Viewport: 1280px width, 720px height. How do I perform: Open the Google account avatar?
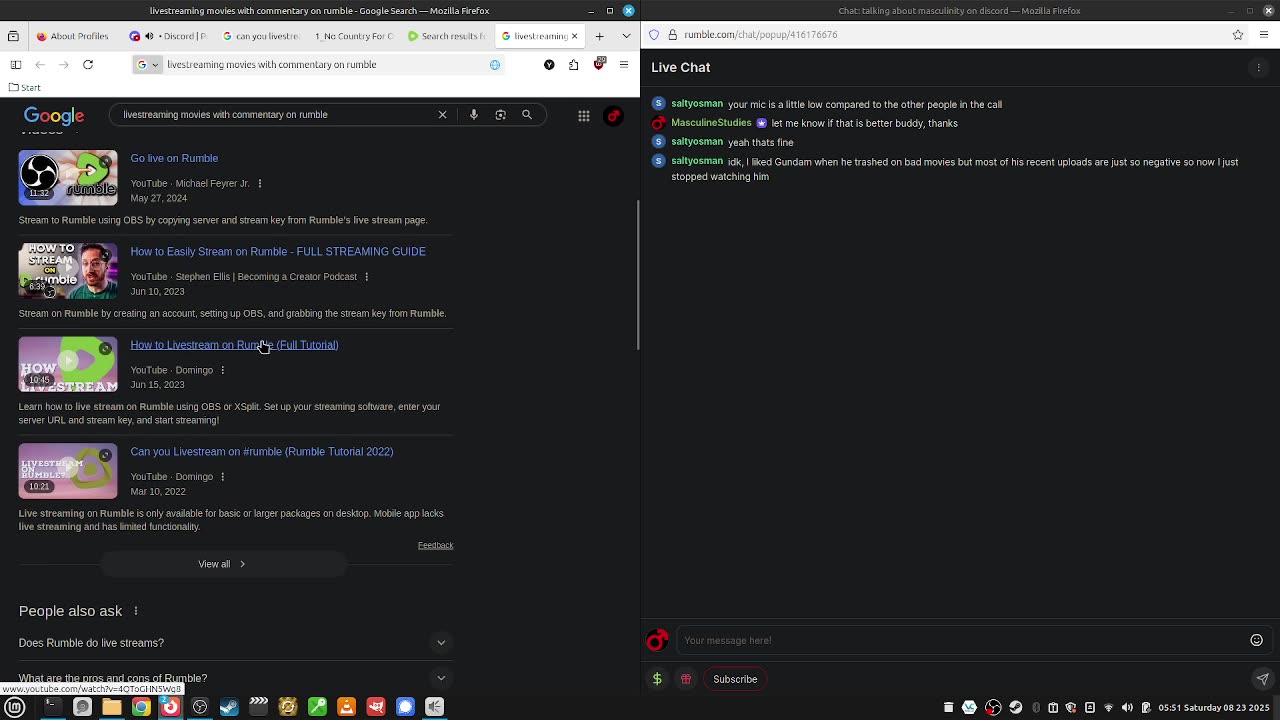click(x=614, y=116)
